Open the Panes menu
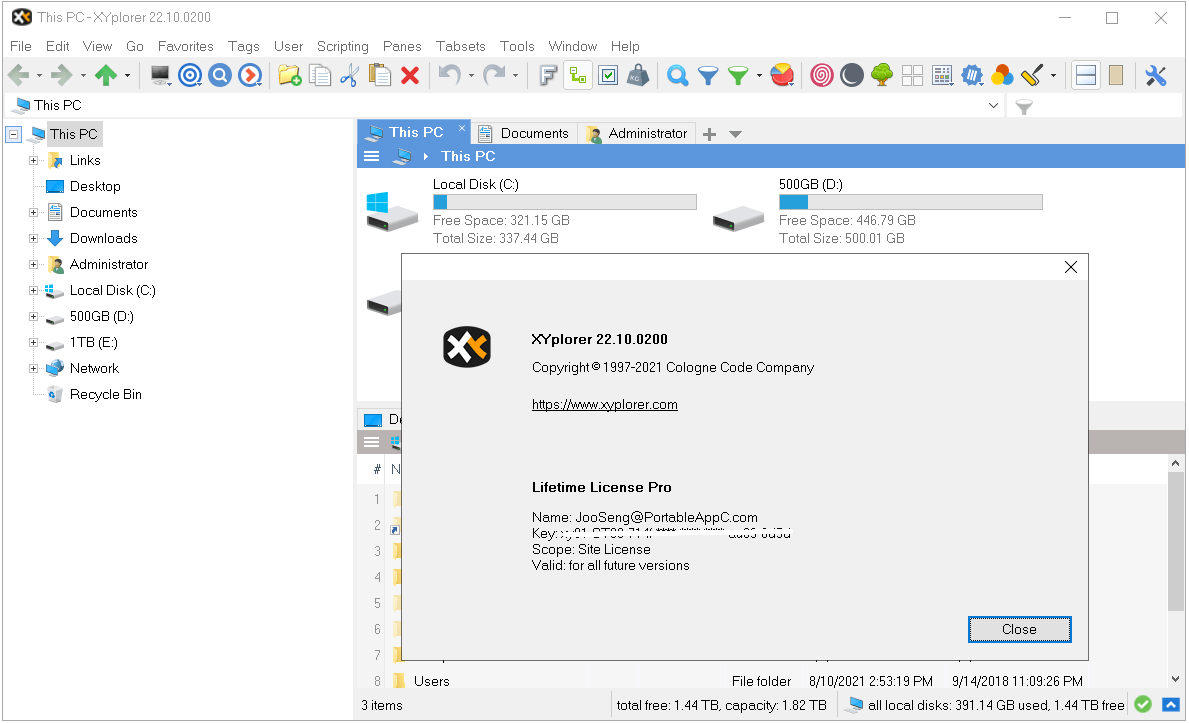 (402, 46)
